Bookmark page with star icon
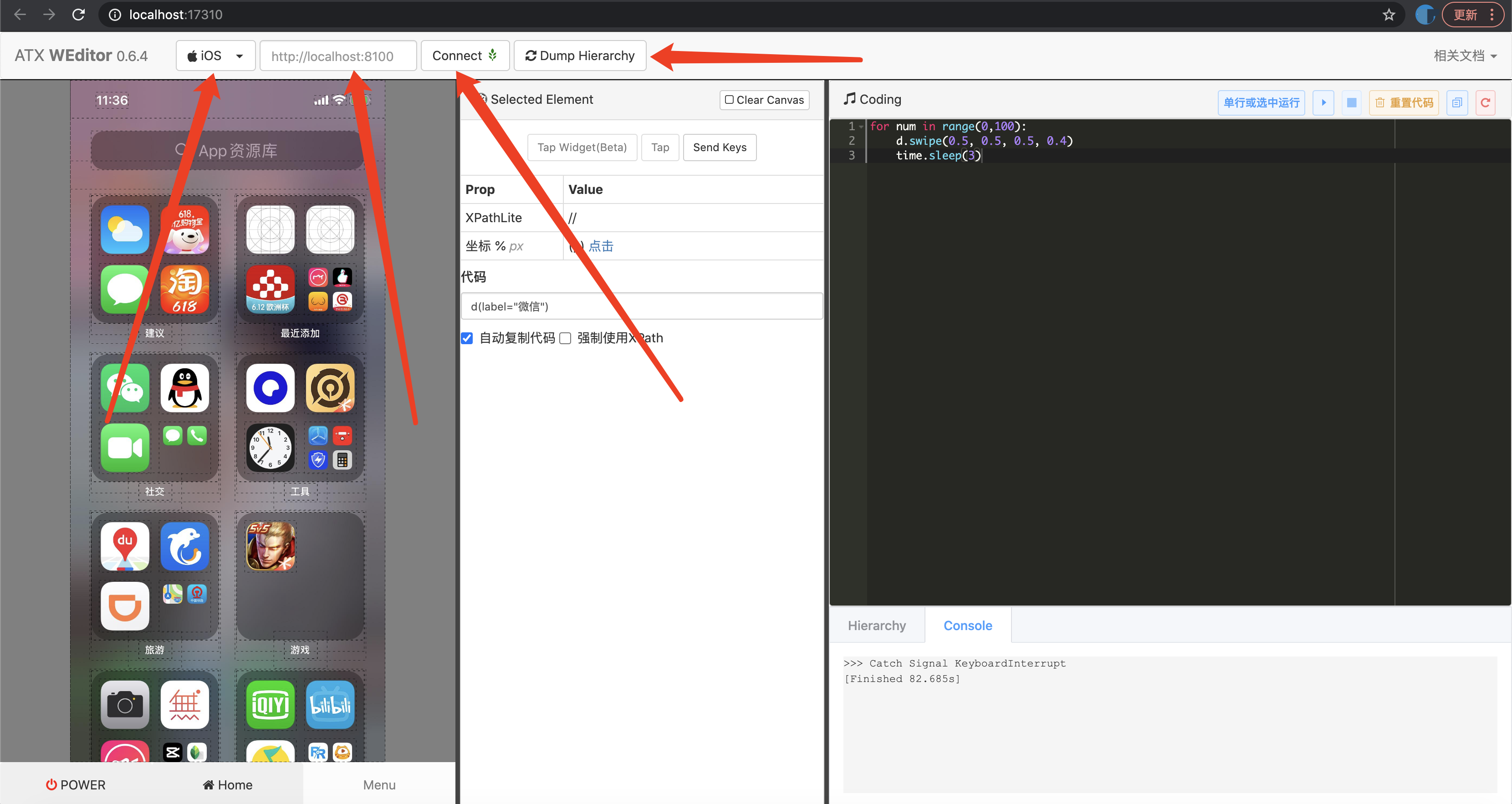Screen dimensions: 1512x804 coord(1388,15)
